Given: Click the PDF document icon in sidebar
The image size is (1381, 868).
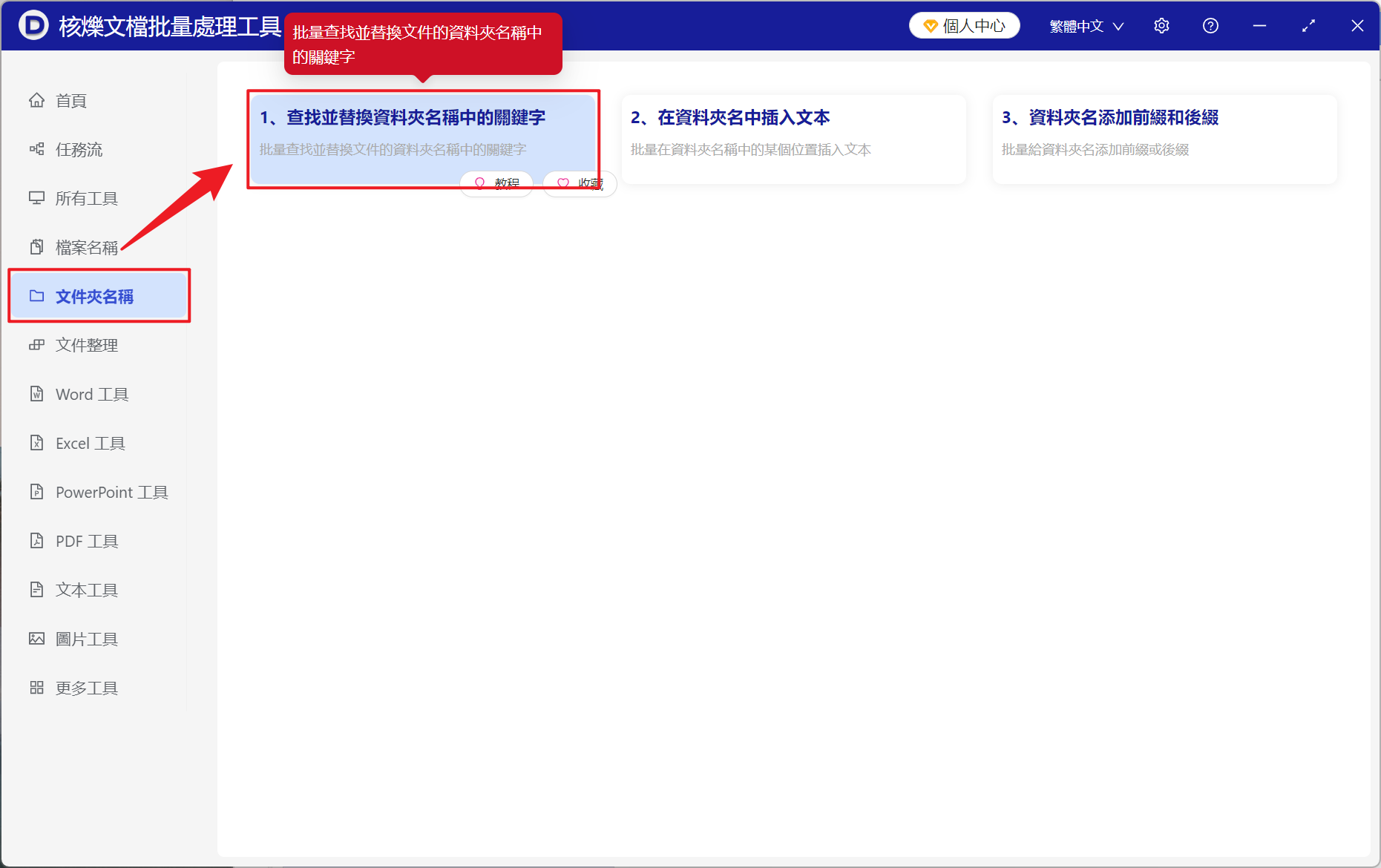Looking at the screenshot, I should 36,541.
